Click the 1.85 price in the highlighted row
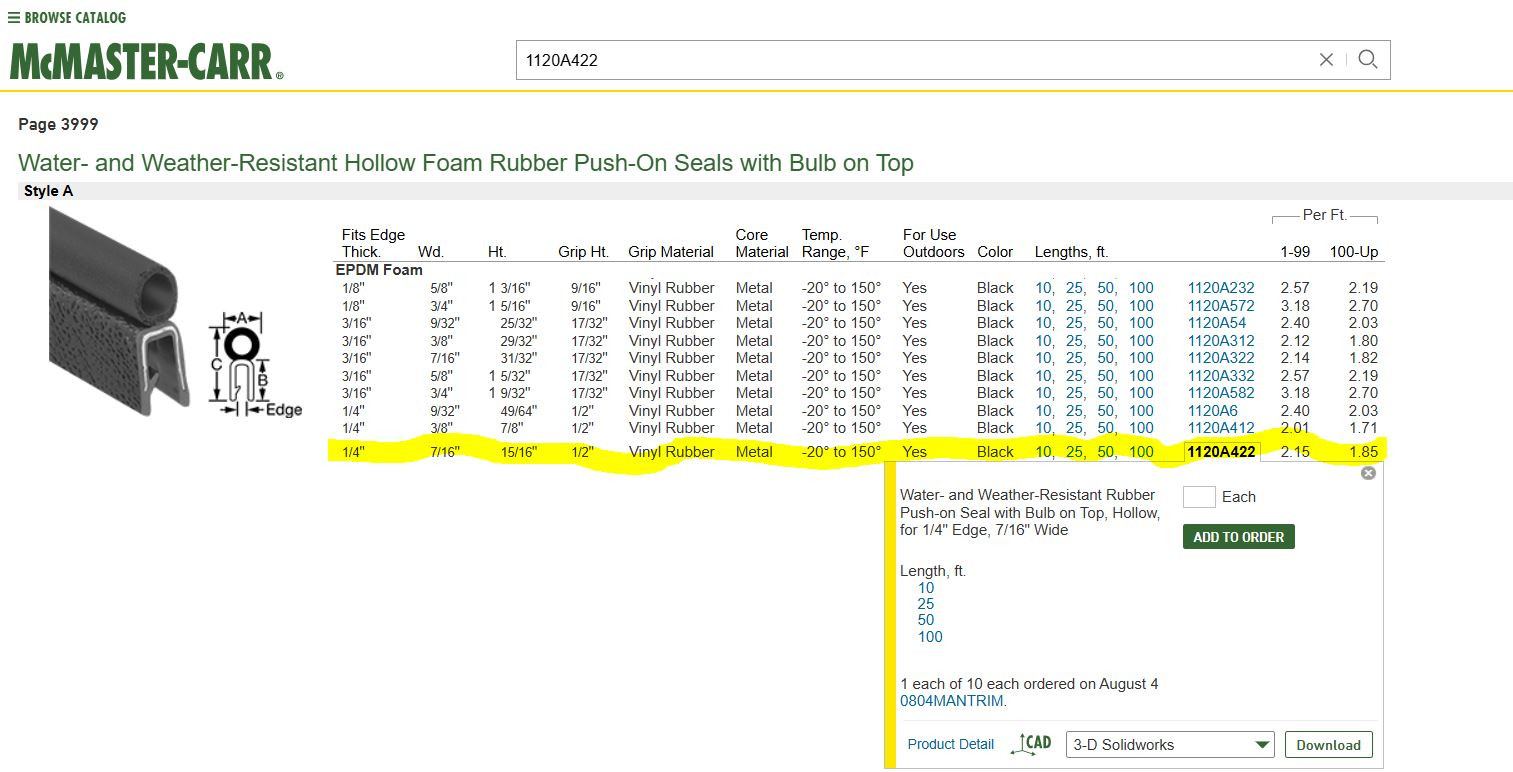Image resolution: width=1513 pixels, height=772 pixels. pos(1362,452)
